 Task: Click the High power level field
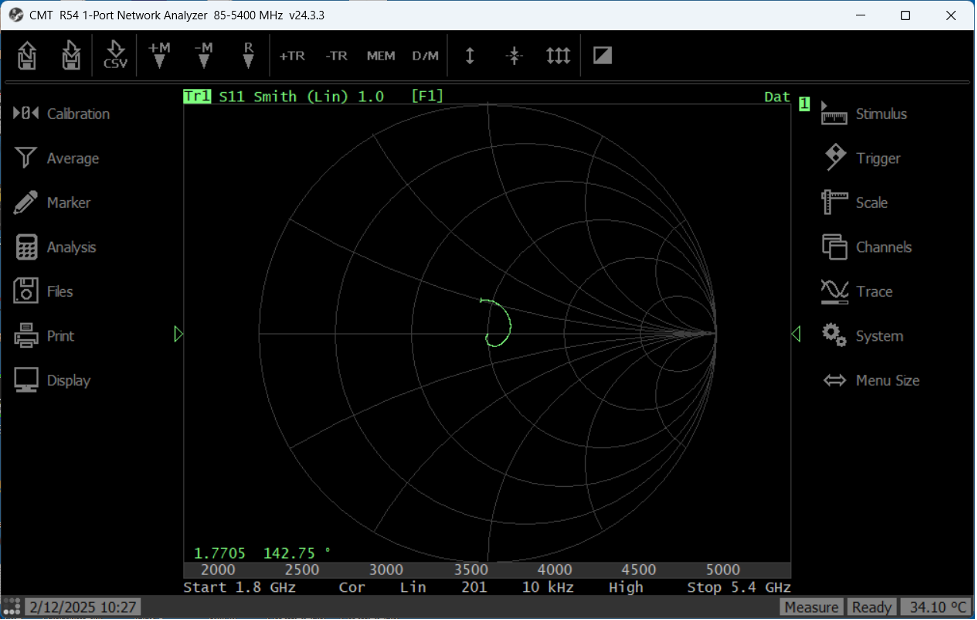tap(626, 588)
